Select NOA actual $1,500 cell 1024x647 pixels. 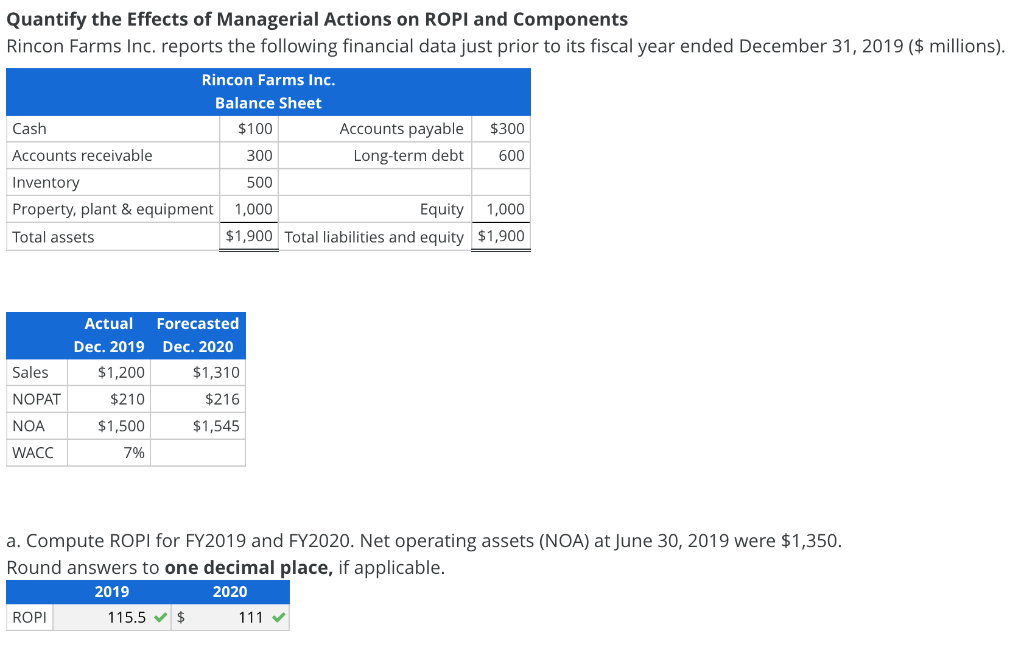pyautogui.click(x=109, y=426)
